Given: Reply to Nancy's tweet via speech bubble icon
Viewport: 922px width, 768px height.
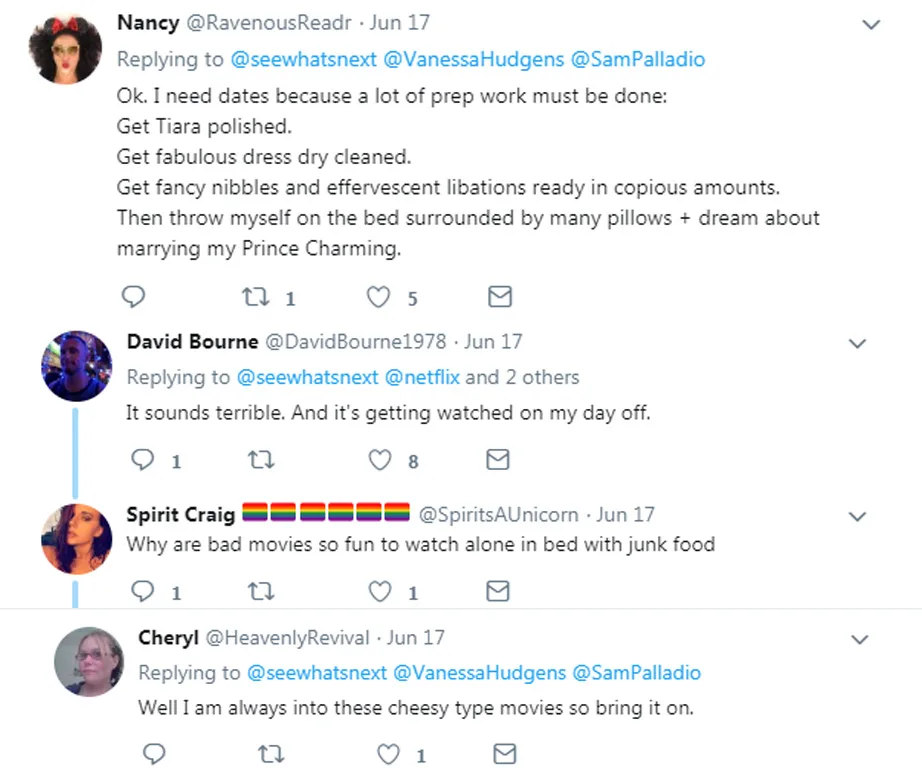Looking at the screenshot, I should coord(133,297).
